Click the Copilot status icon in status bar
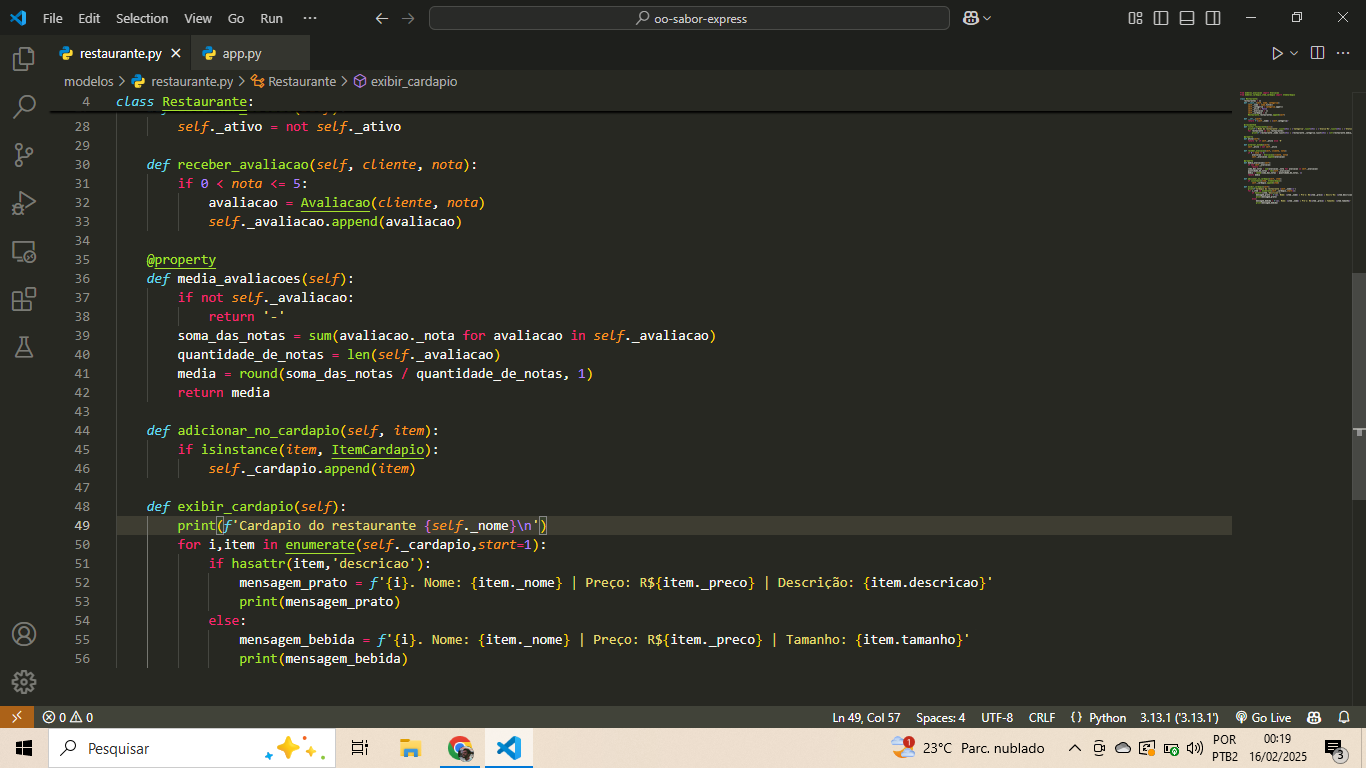 pyautogui.click(x=1315, y=717)
